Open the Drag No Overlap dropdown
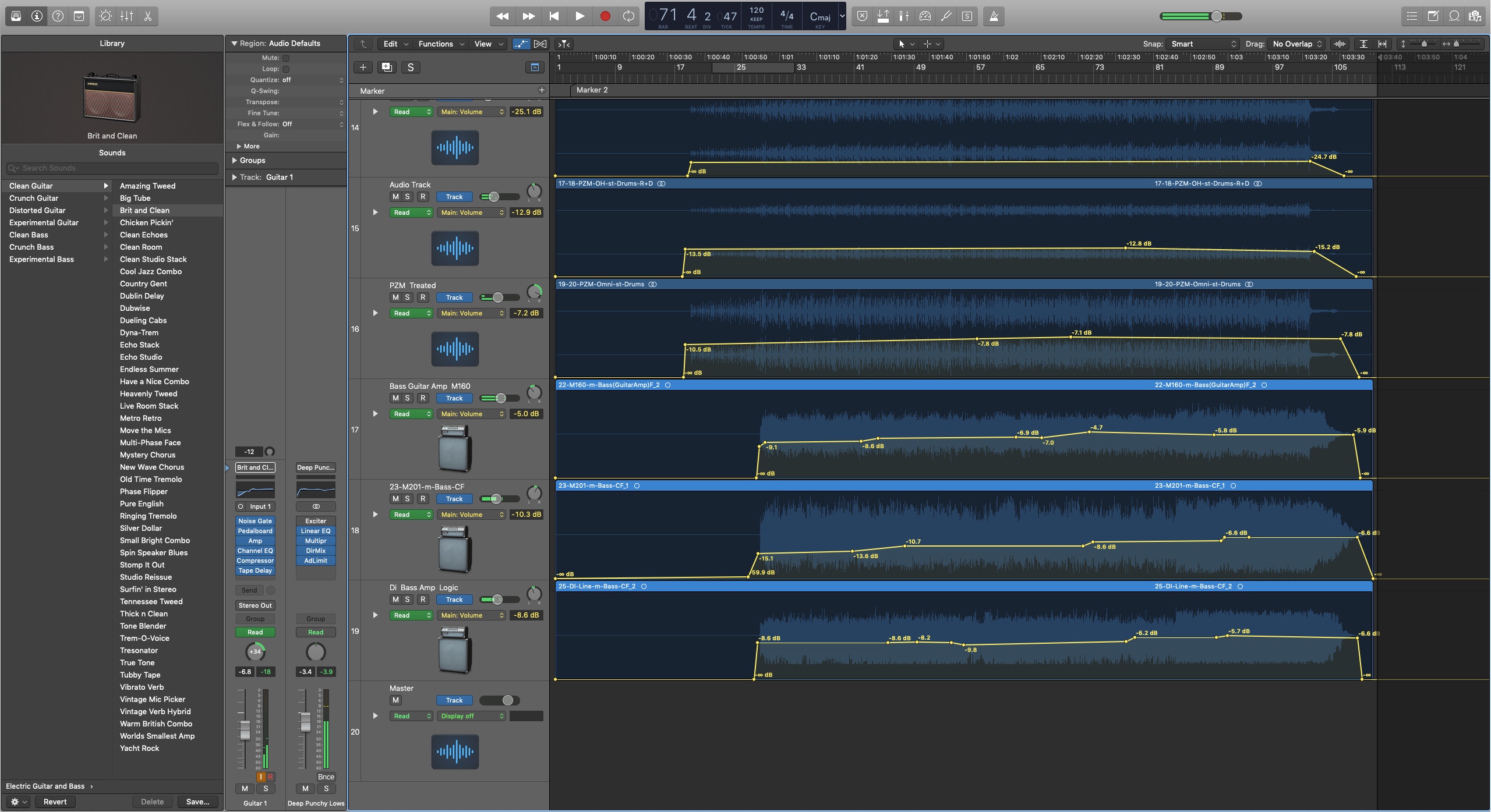The width and height of the screenshot is (1491, 812). coord(1297,44)
